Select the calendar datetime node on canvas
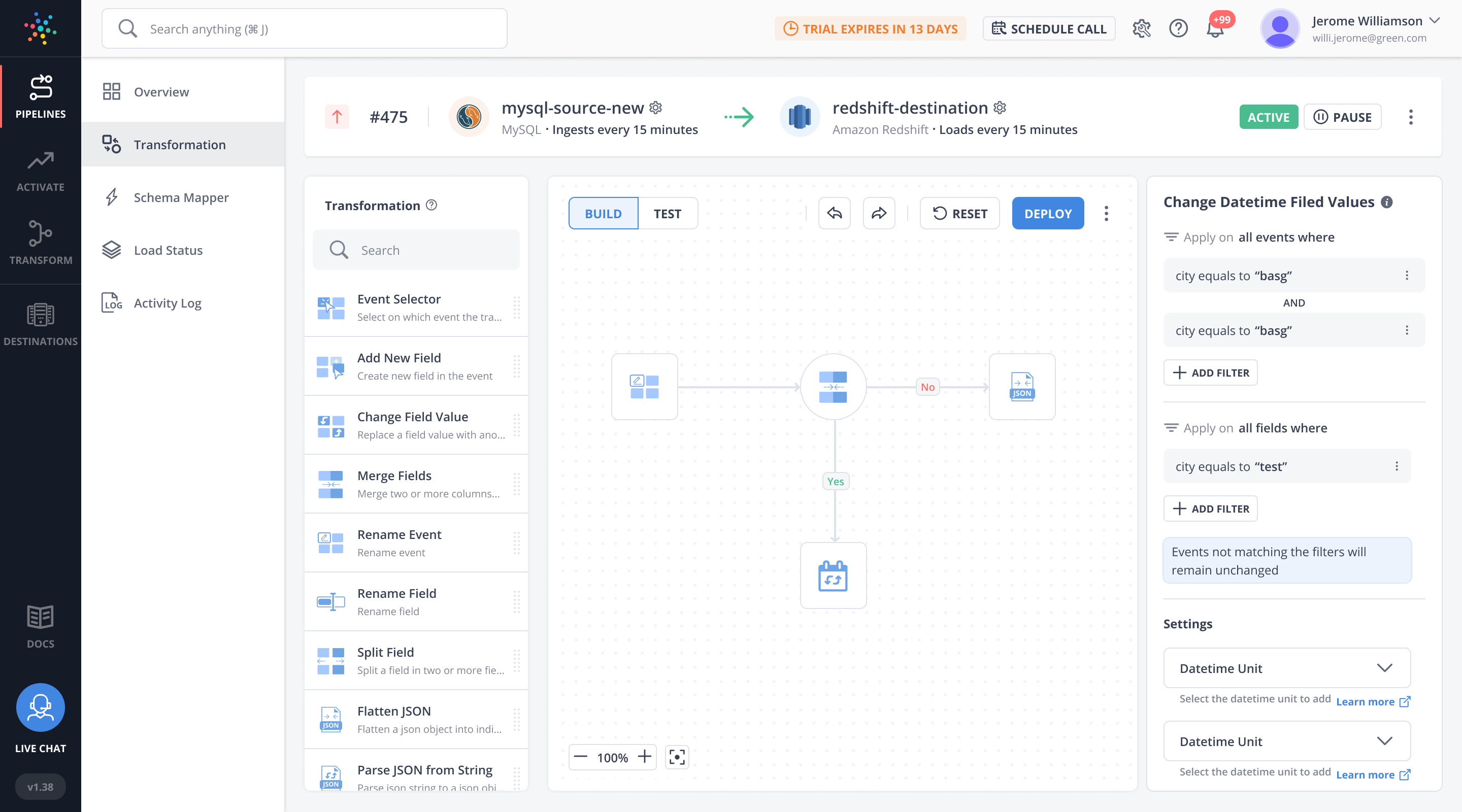Image resolution: width=1462 pixels, height=812 pixels. coord(833,576)
